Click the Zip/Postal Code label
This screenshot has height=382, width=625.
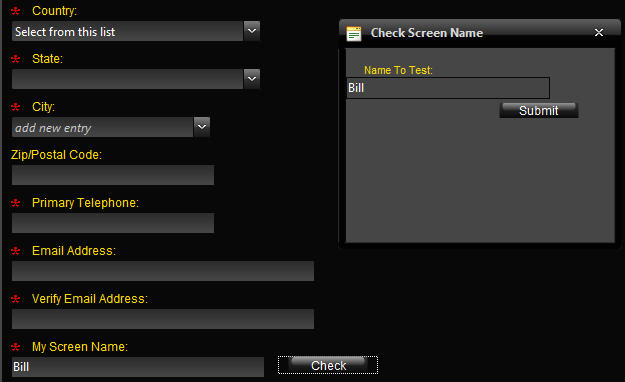click(57, 155)
